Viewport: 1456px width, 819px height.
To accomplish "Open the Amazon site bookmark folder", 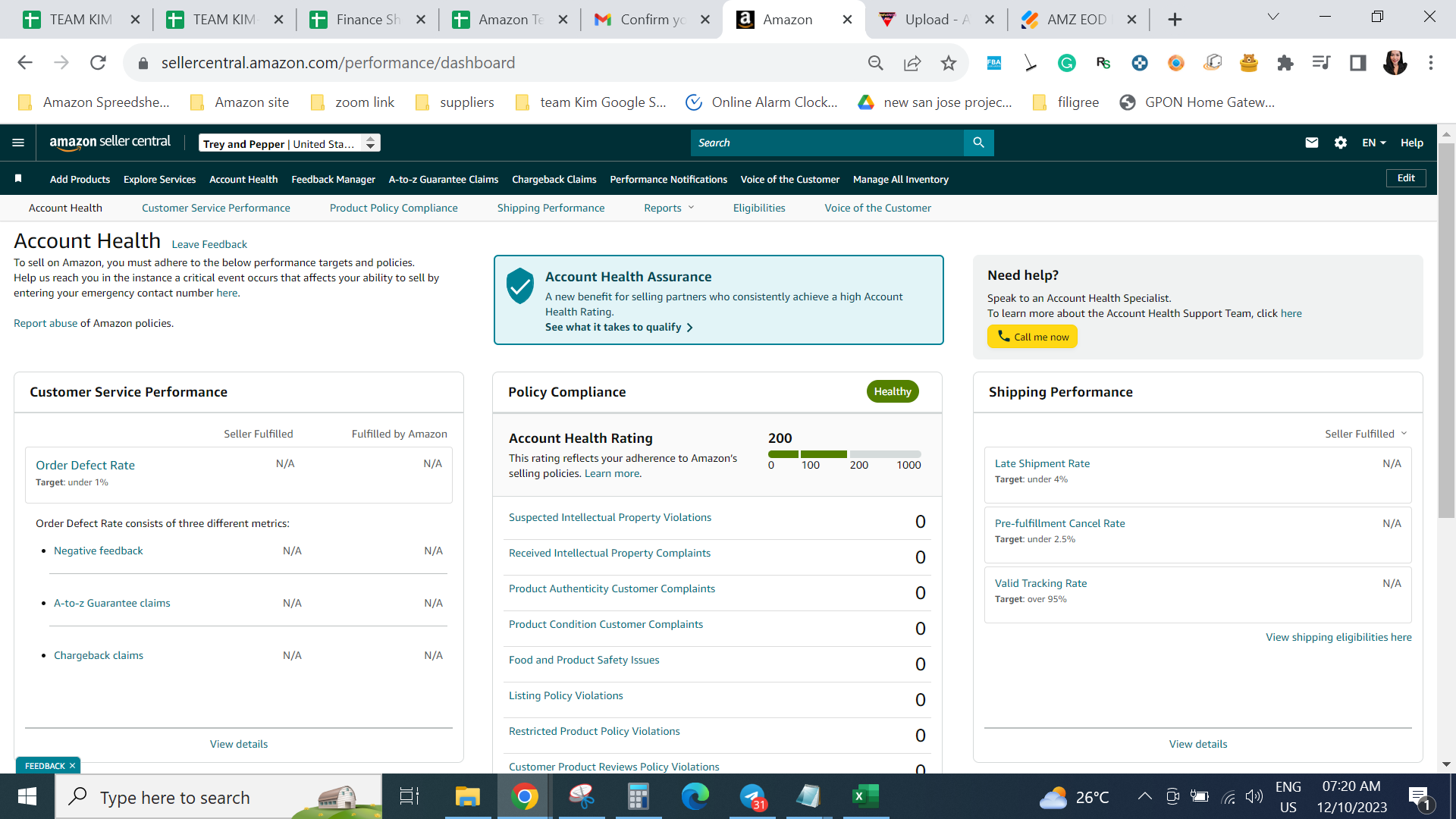I will click(x=240, y=102).
